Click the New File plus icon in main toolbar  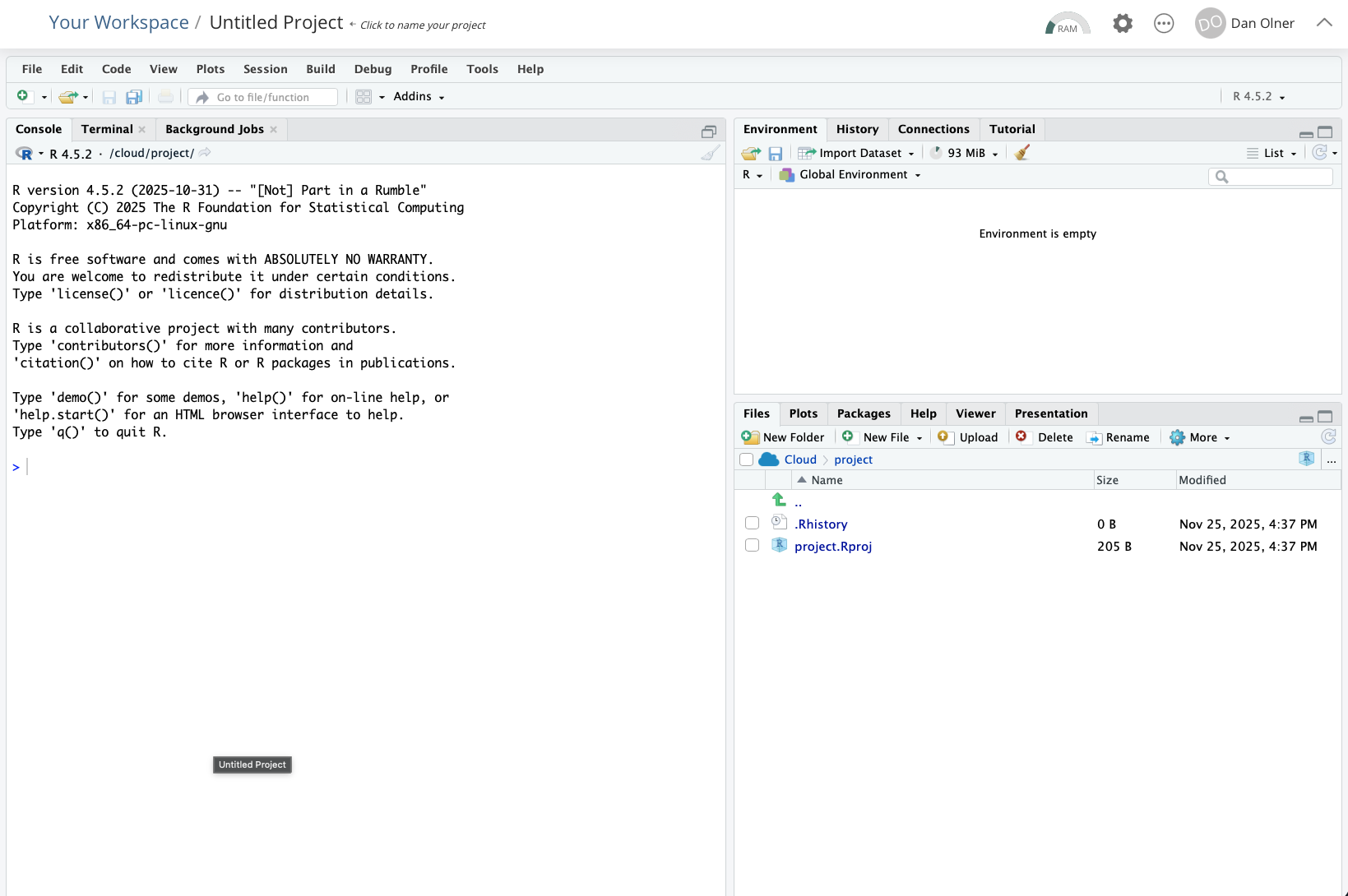click(x=23, y=96)
